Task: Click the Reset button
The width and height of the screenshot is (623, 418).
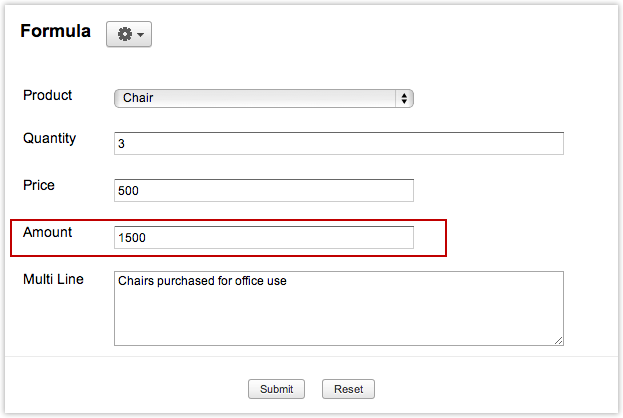Action: [x=347, y=389]
